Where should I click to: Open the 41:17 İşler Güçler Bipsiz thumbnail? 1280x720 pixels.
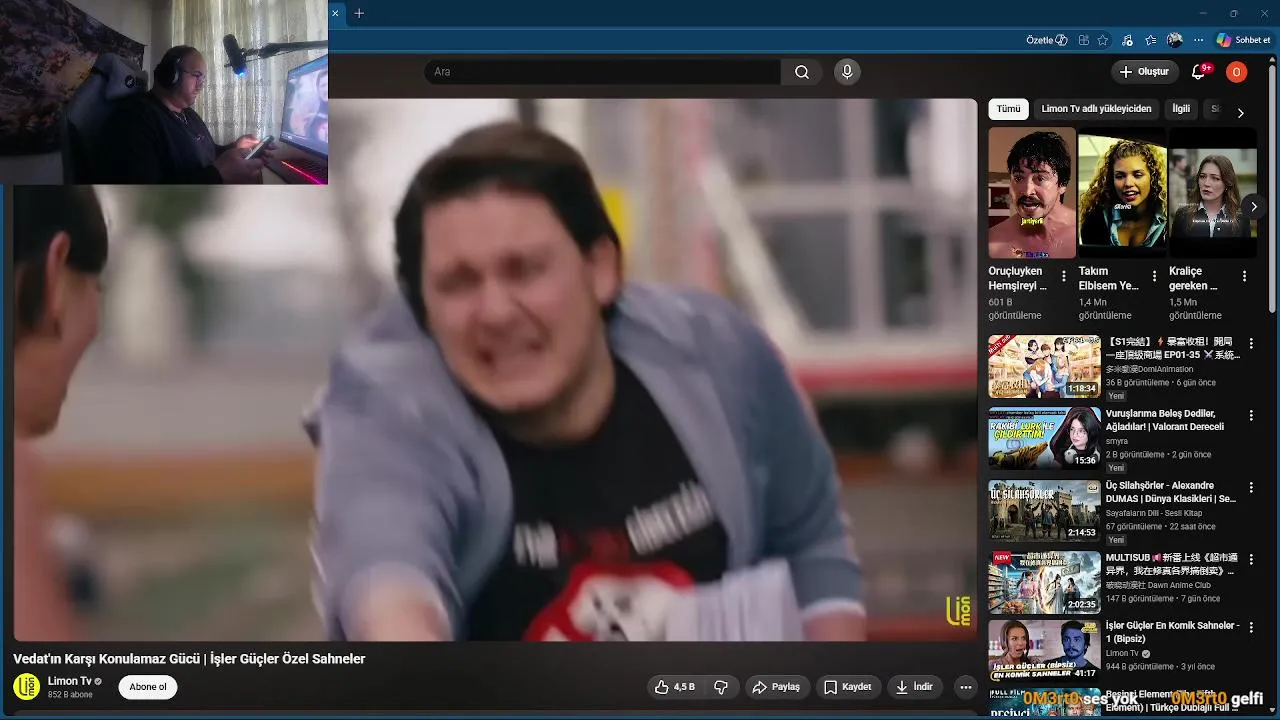pos(1044,651)
